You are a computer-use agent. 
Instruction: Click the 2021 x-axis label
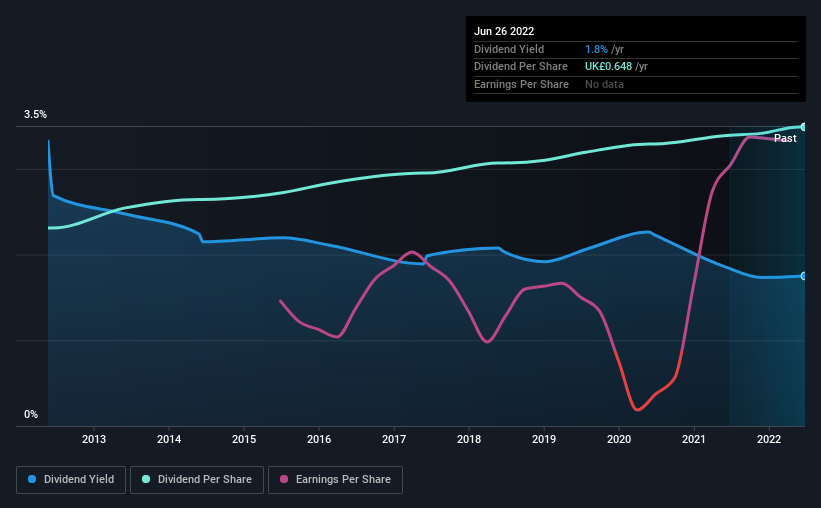(x=694, y=439)
